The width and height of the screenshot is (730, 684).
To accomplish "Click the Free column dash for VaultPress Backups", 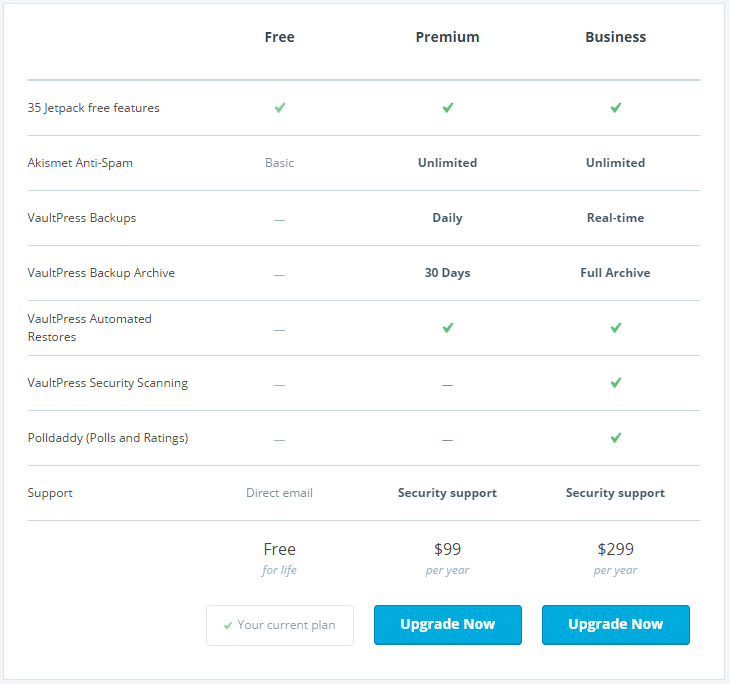I will click(279, 220).
